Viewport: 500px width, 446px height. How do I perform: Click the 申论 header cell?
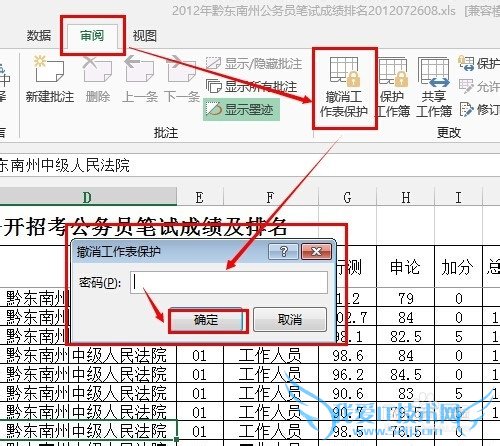(405, 267)
